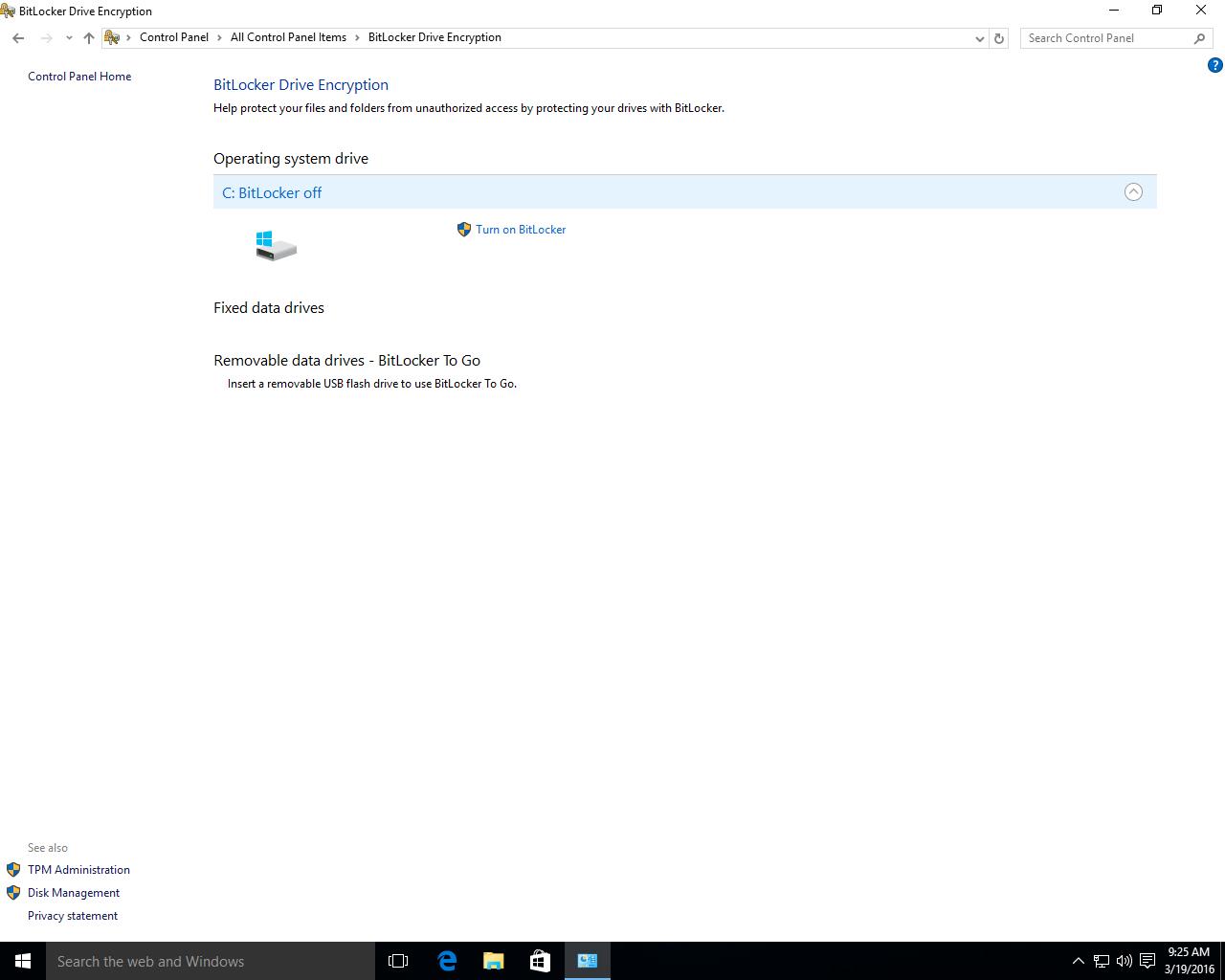Close the BitLocker Drive Encryption window
This screenshot has height=980, width=1225.
tap(1201, 11)
